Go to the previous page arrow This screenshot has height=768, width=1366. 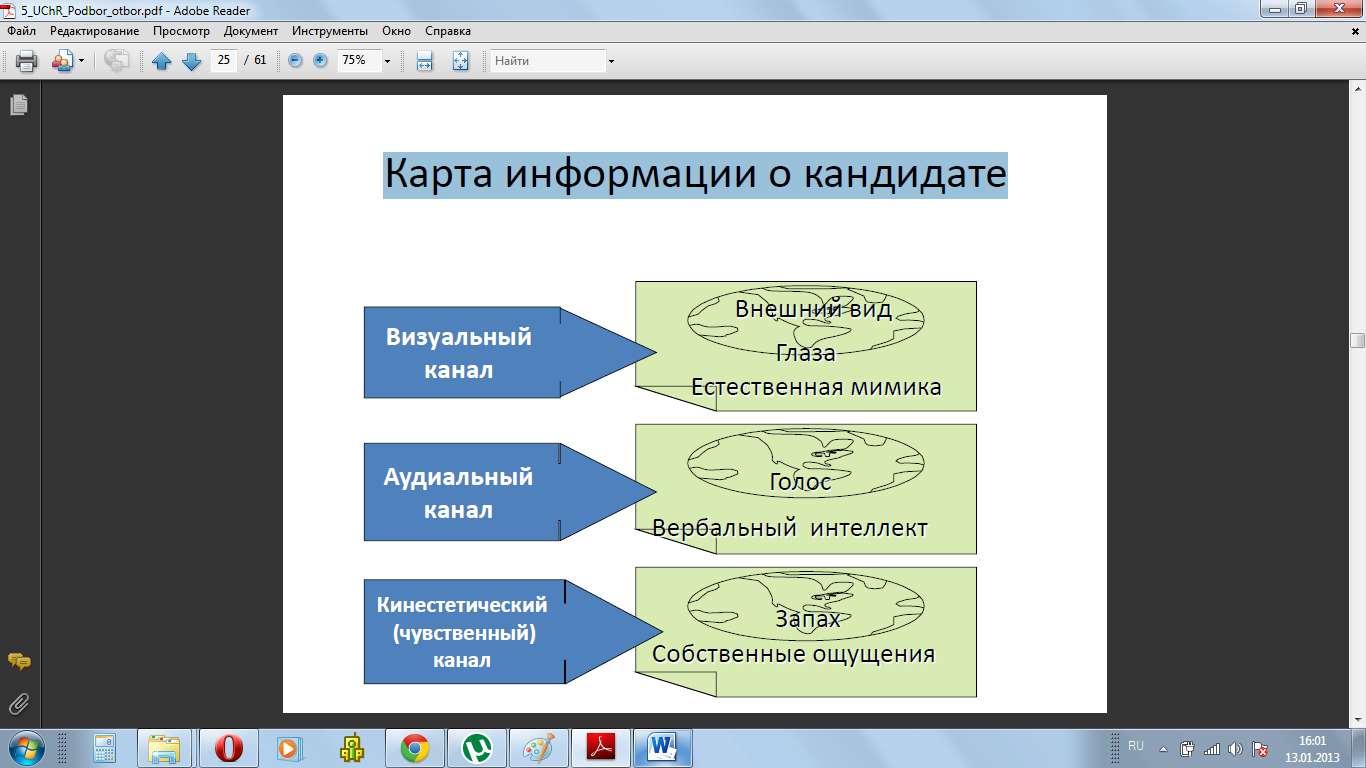click(162, 61)
